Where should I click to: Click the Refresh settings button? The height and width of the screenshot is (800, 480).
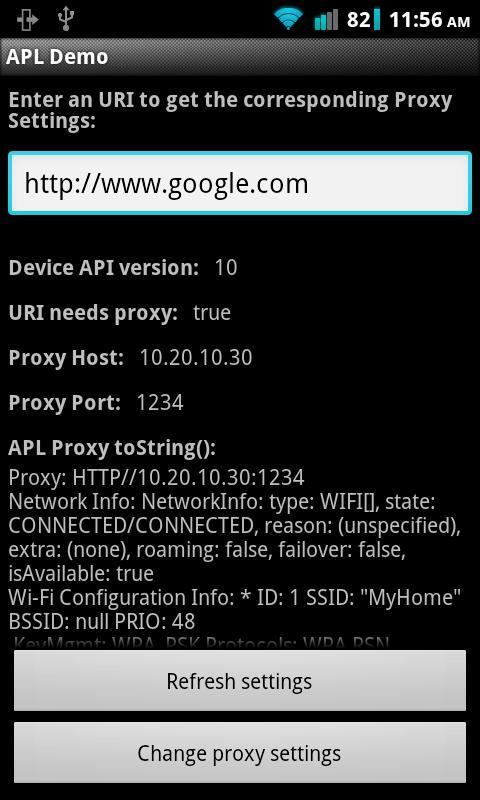[x=240, y=681]
